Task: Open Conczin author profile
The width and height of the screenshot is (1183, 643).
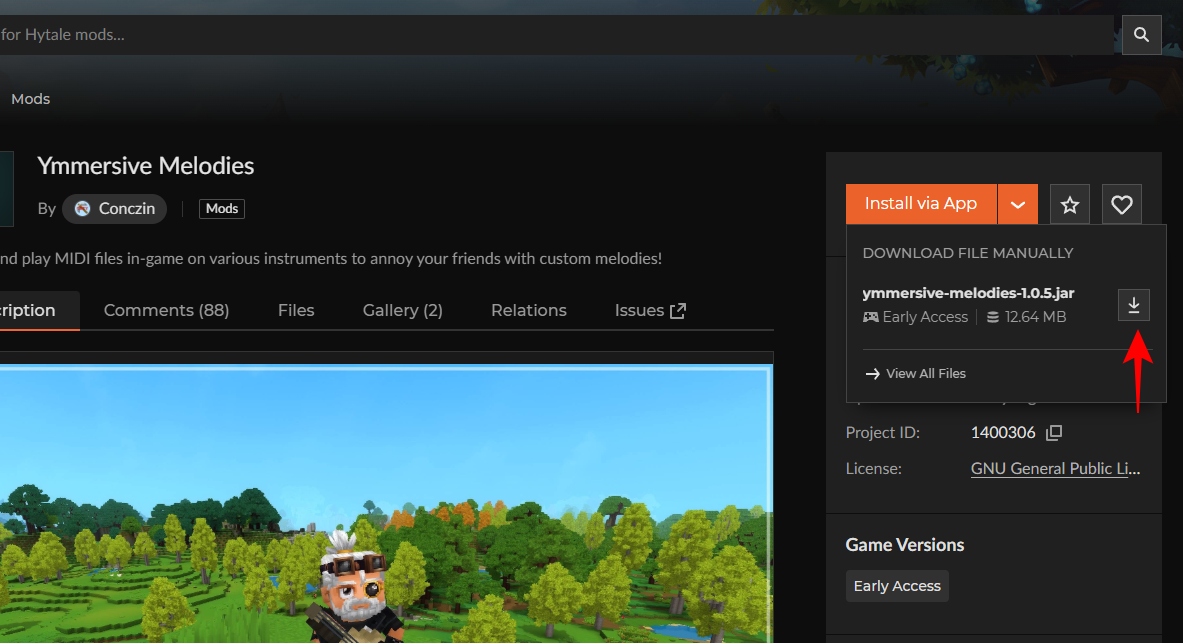Action: pyautogui.click(x=115, y=208)
